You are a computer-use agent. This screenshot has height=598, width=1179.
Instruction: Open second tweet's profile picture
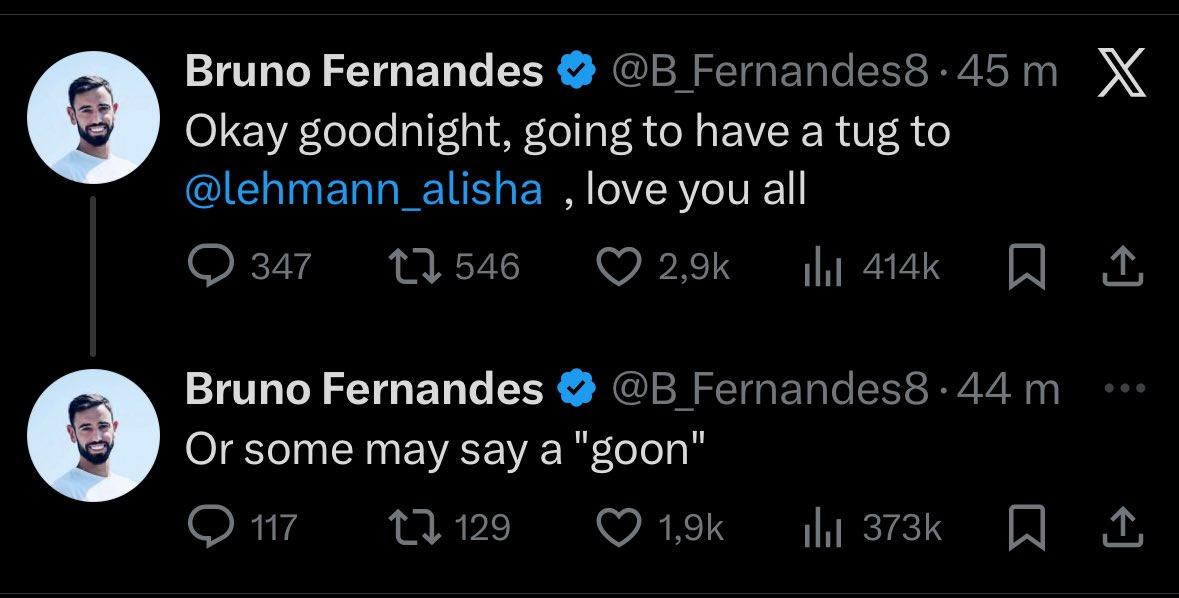point(93,437)
